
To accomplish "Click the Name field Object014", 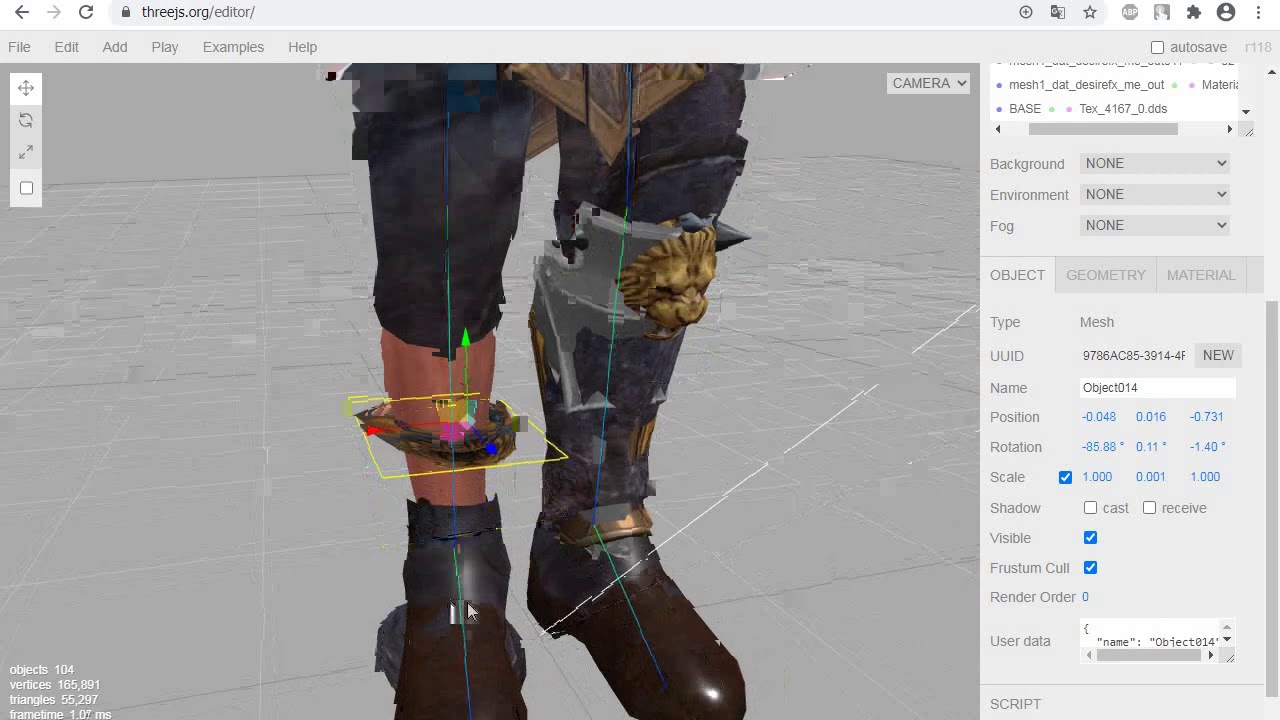I will point(1158,388).
